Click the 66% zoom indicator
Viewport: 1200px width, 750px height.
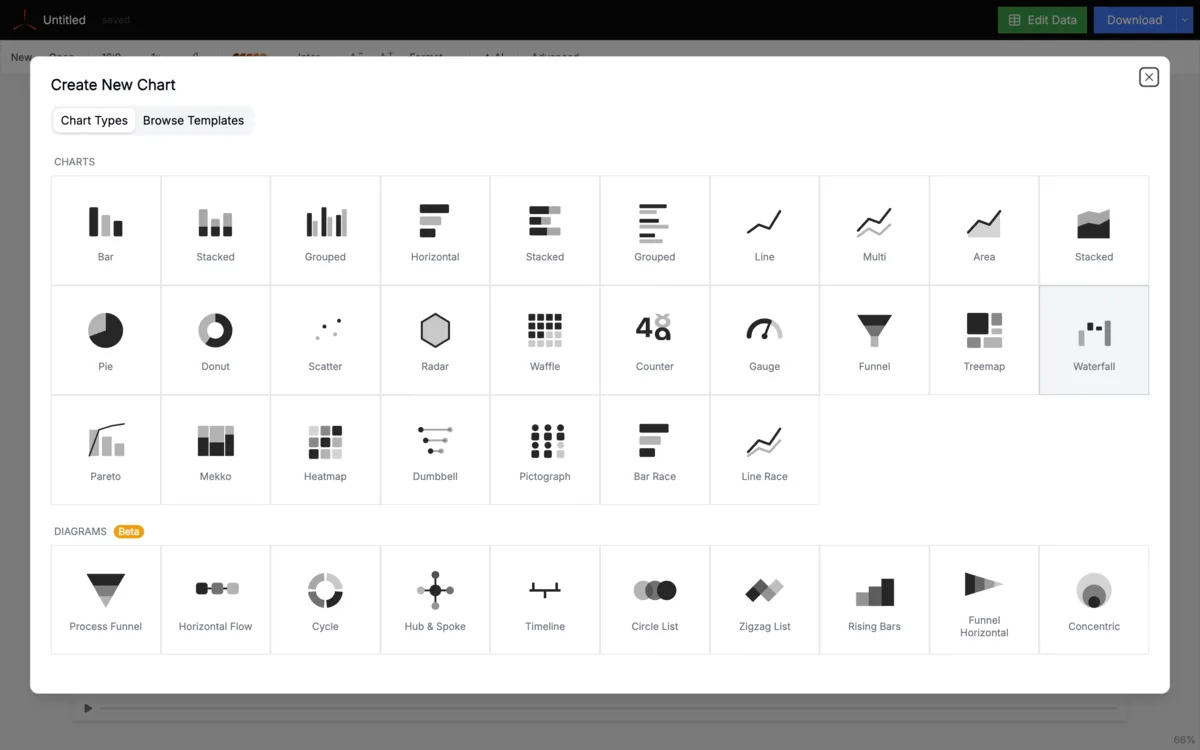click(x=1184, y=740)
